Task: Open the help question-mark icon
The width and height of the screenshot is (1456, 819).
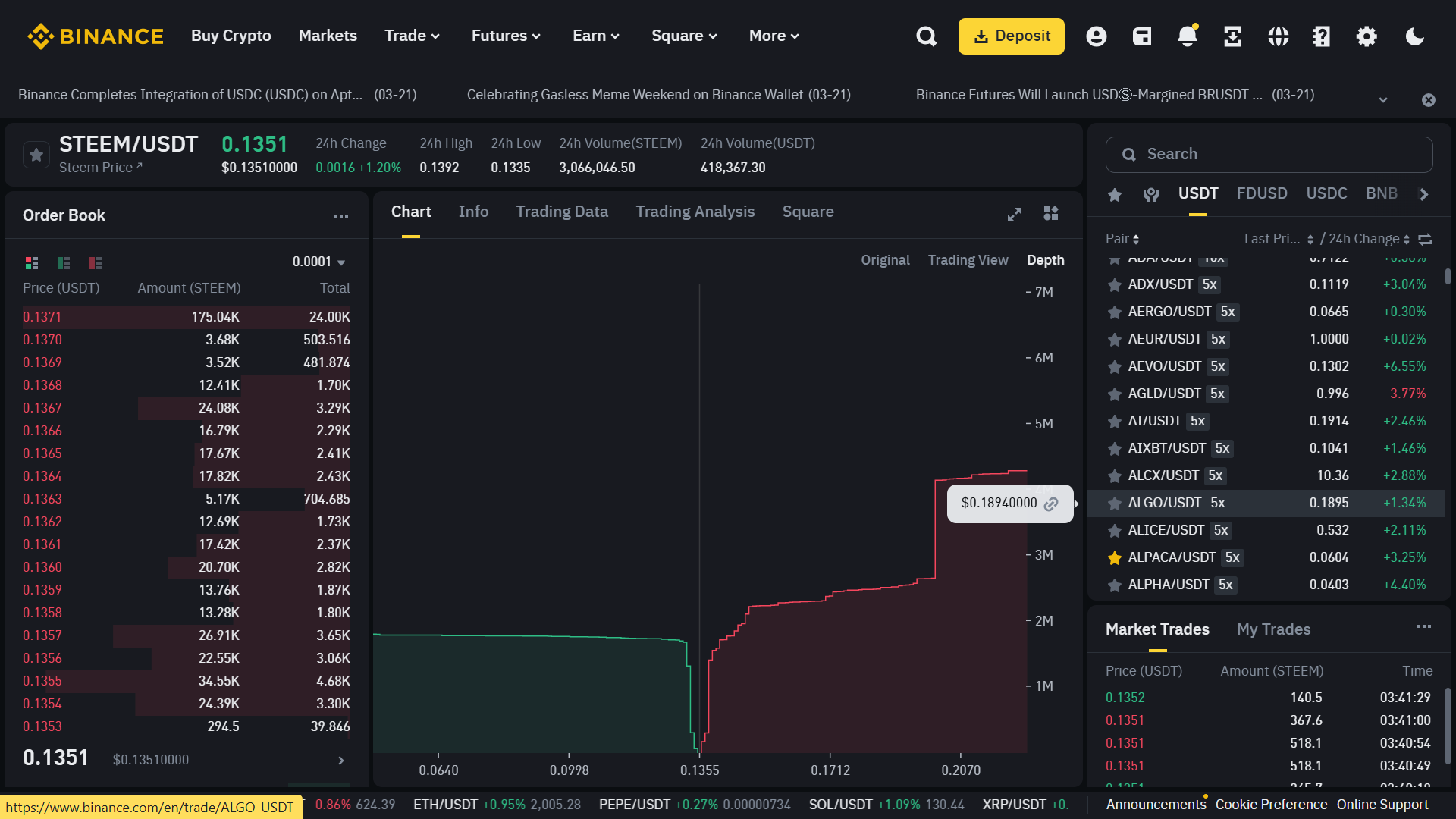Action: (1322, 36)
